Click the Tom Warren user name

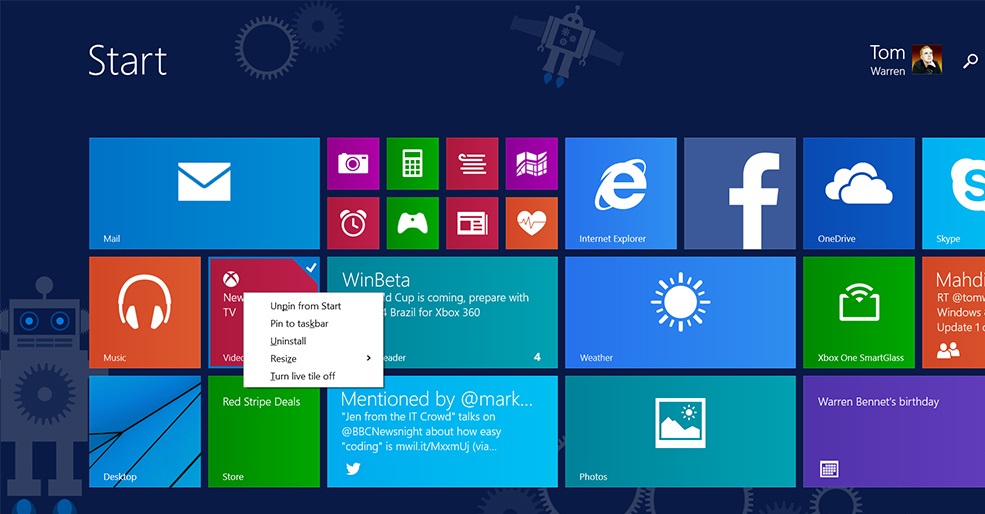[x=888, y=60]
